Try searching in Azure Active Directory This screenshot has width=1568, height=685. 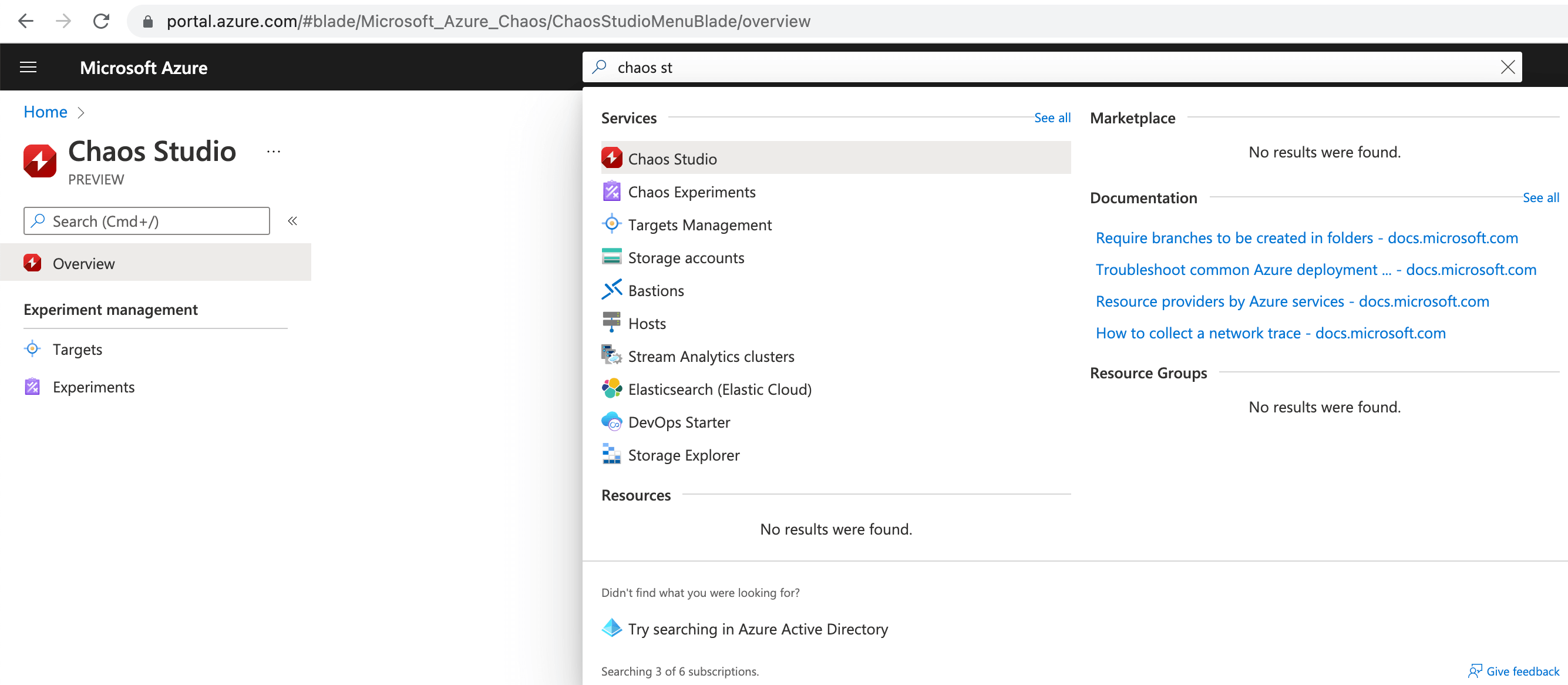pyautogui.click(x=757, y=629)
